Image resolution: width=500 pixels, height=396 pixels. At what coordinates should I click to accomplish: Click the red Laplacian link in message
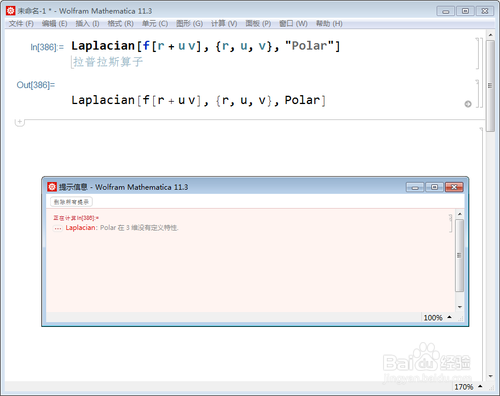[80, 228]
